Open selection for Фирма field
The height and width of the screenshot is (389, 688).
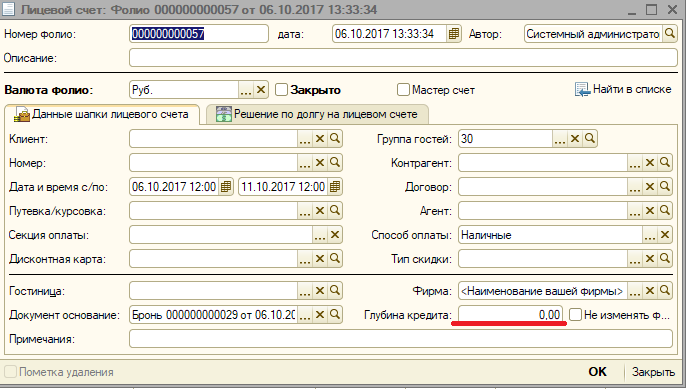point(635,291)
